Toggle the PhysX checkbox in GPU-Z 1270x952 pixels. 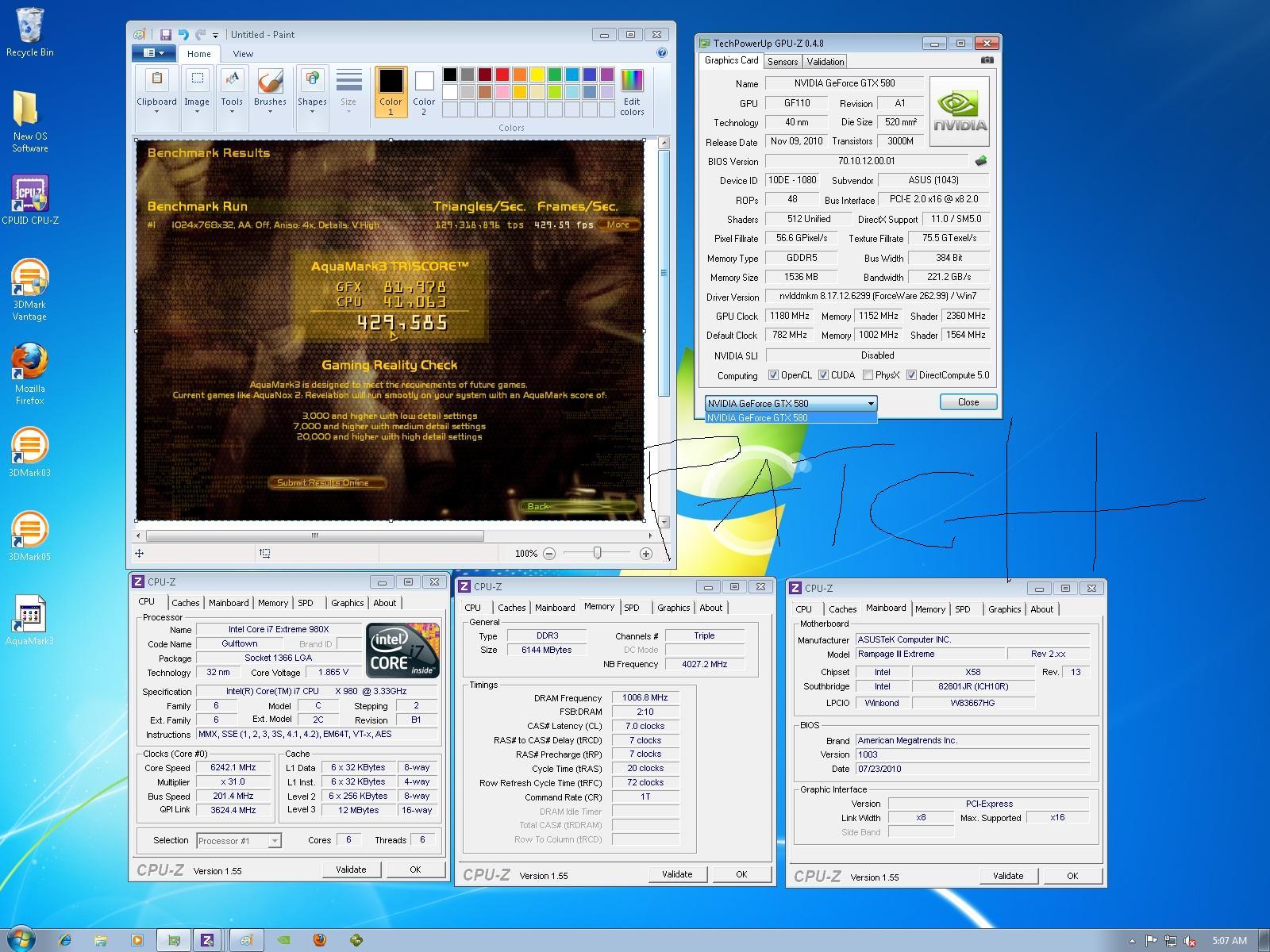pos(868,375)
